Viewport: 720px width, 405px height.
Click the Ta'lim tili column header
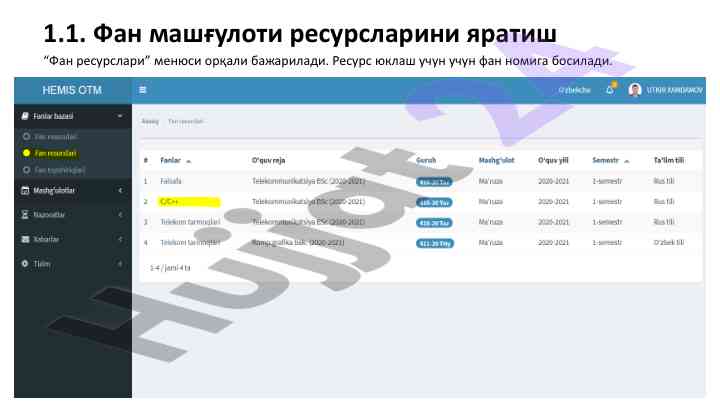point(669,160)
